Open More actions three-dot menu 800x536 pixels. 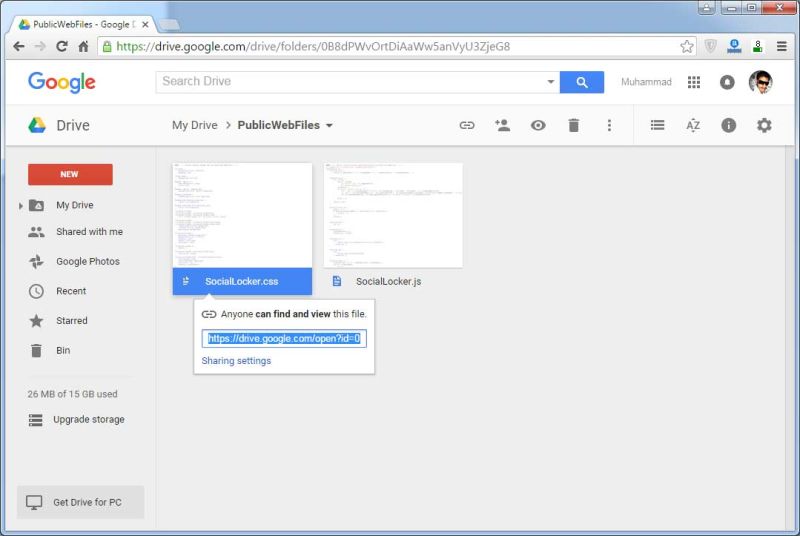(609, 125)
